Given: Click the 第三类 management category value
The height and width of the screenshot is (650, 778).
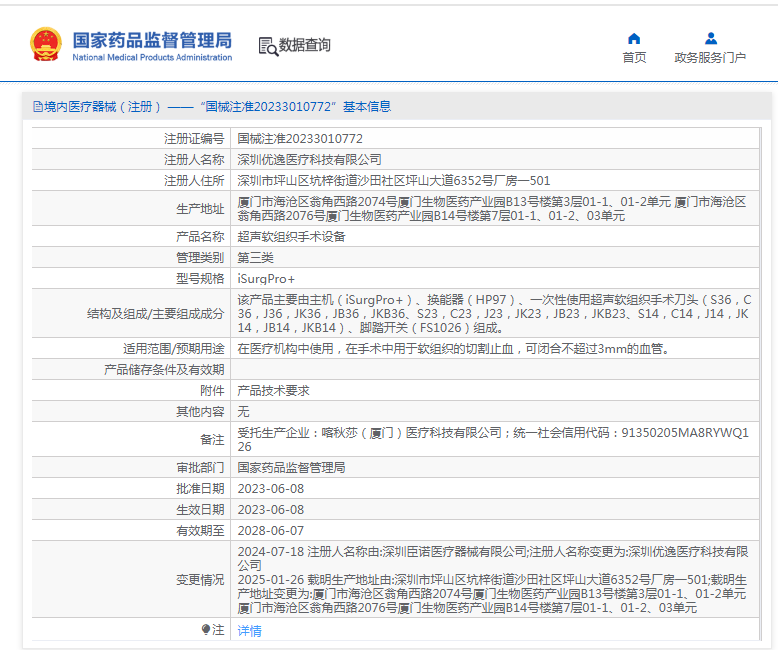Looking at the screenshot, I should coord(255,258).
